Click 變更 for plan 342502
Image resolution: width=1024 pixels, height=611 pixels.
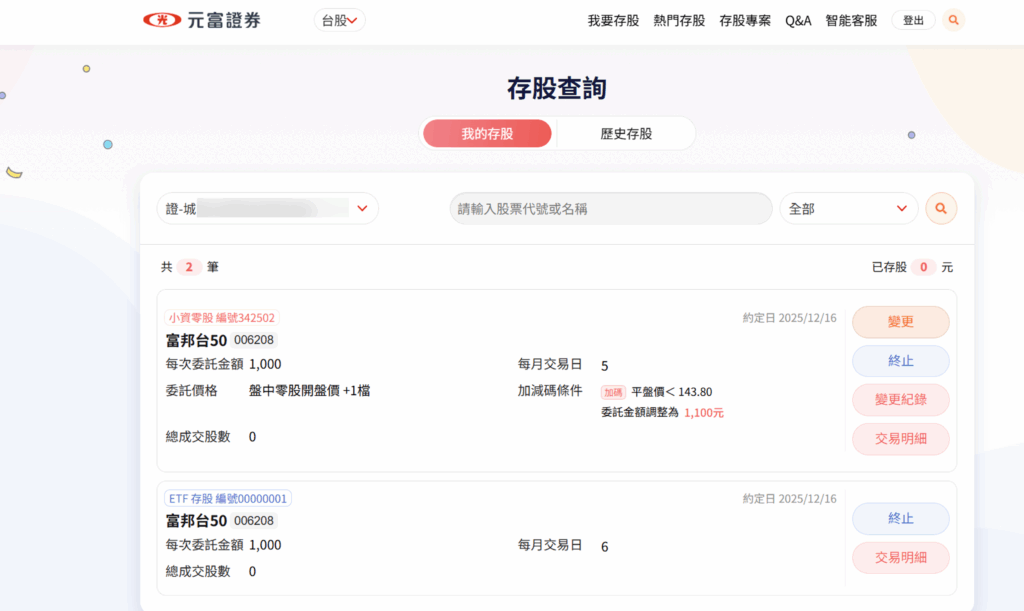900,322
